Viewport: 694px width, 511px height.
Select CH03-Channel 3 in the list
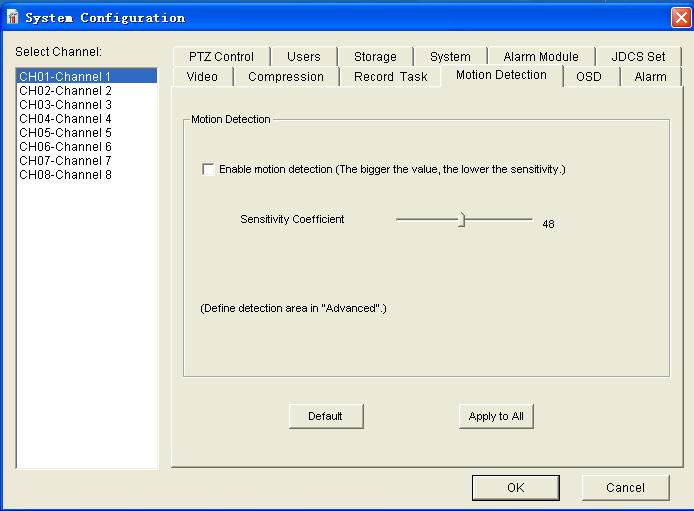tap(87, 105)
